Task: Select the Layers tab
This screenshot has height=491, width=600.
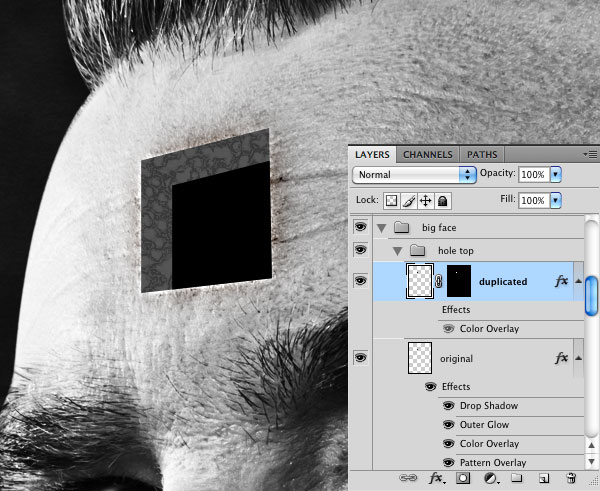Action: click(372, 155)
